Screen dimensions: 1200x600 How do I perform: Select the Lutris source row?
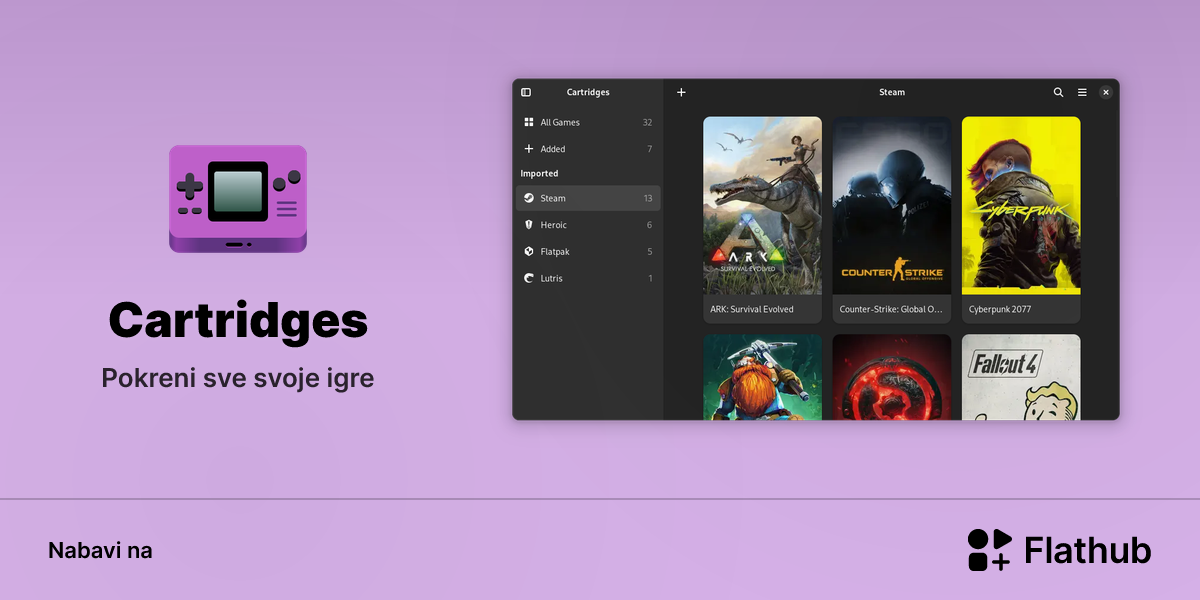pos(588,278)
